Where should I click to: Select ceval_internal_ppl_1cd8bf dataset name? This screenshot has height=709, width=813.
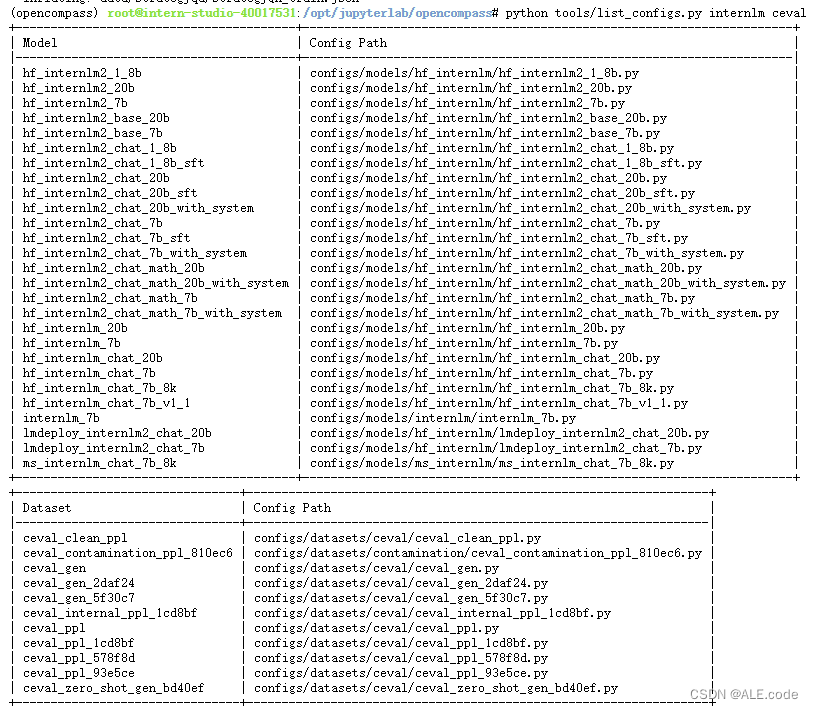click(110, 614)
